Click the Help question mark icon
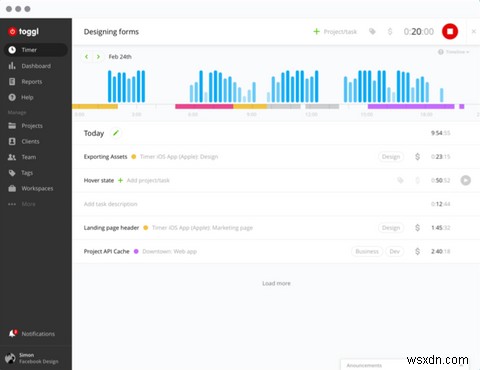Image resolution: width=480 pixels, height=370 pixels. (x=12, y=97)
